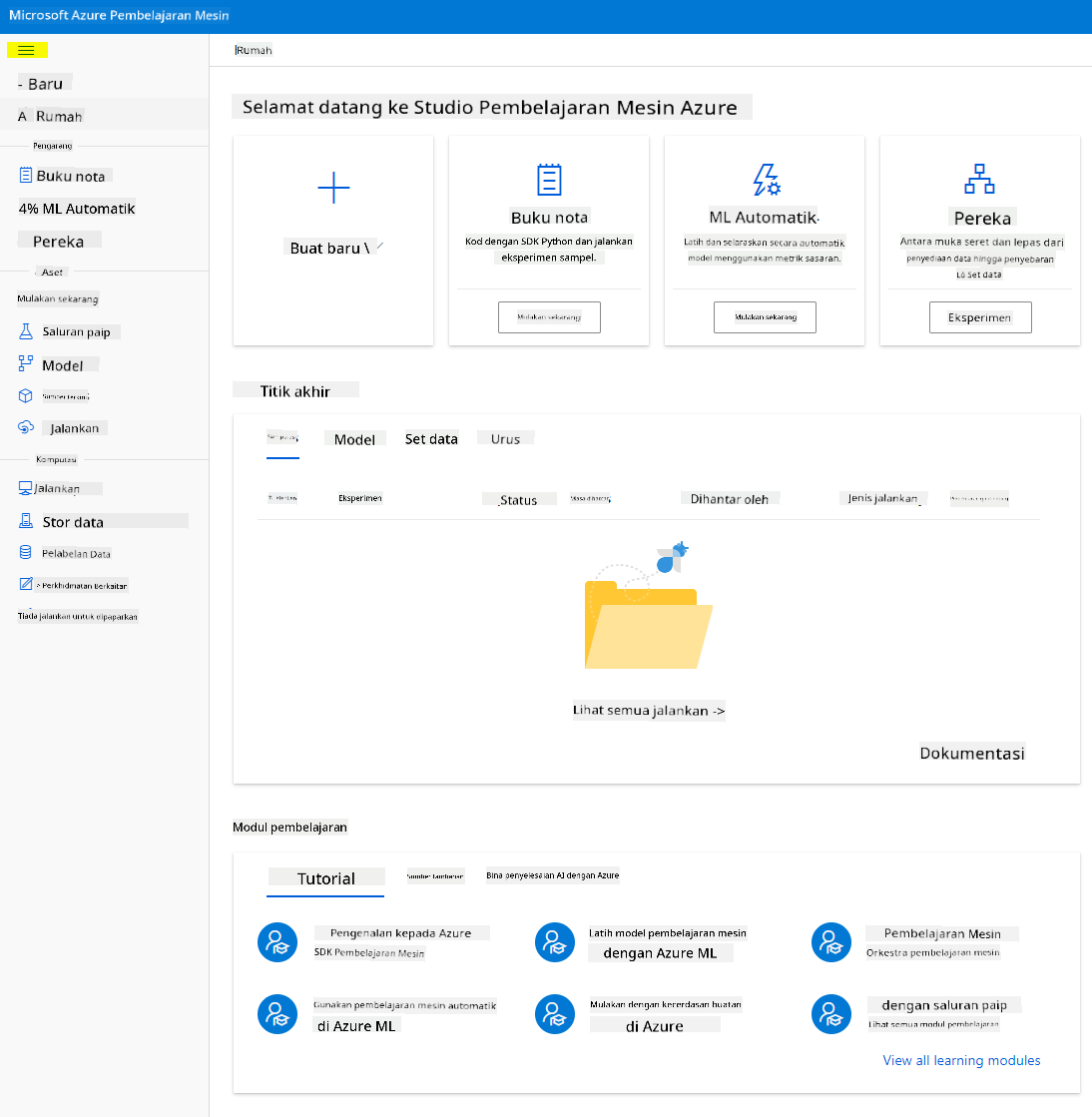Select Bina penyelesaian AI dengan Azure tab

(x=553, y=875)
